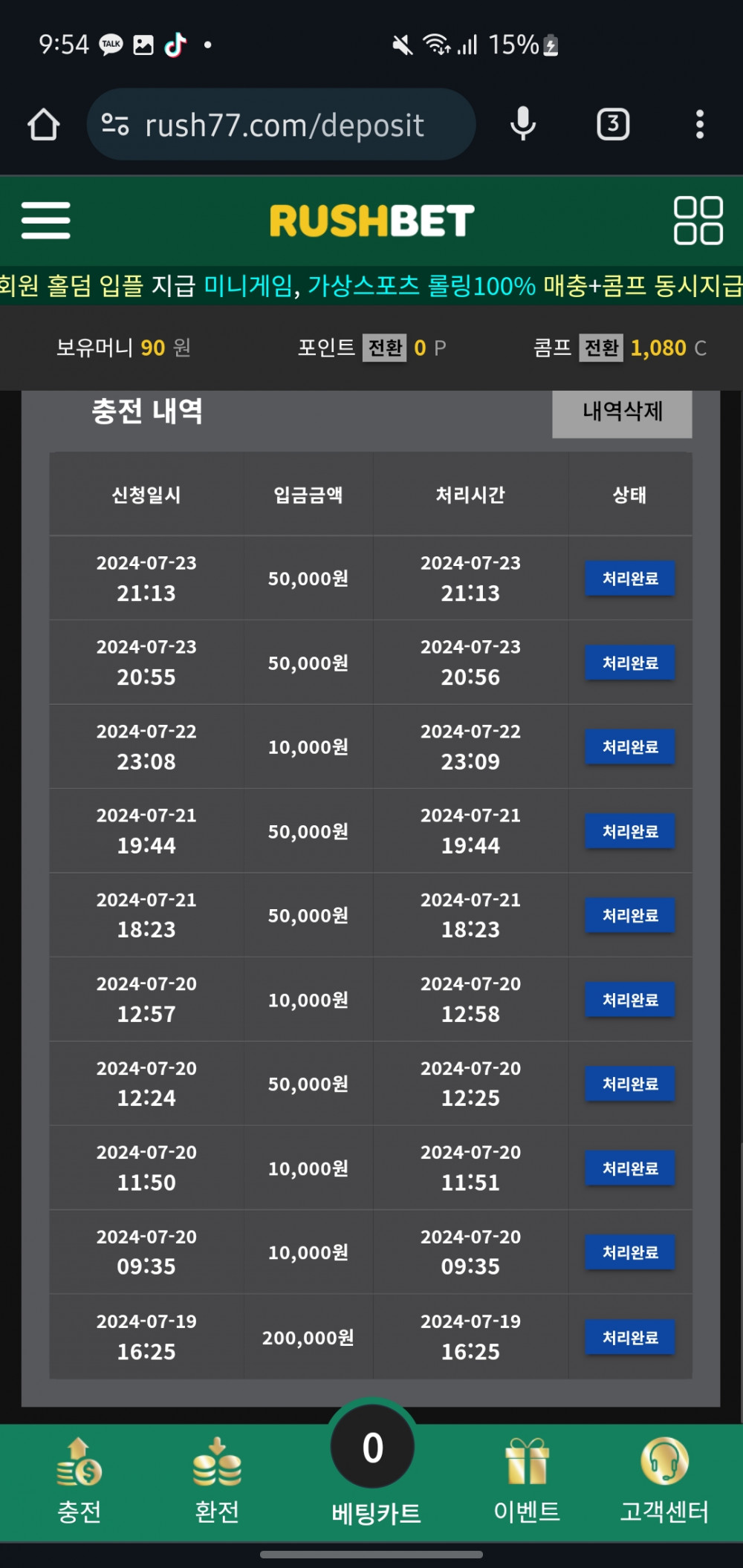The width and height of the screenshot is (743, 1568).
Task: Click 처리완료 status for 21:13 deposit
Action: (630, 578)
